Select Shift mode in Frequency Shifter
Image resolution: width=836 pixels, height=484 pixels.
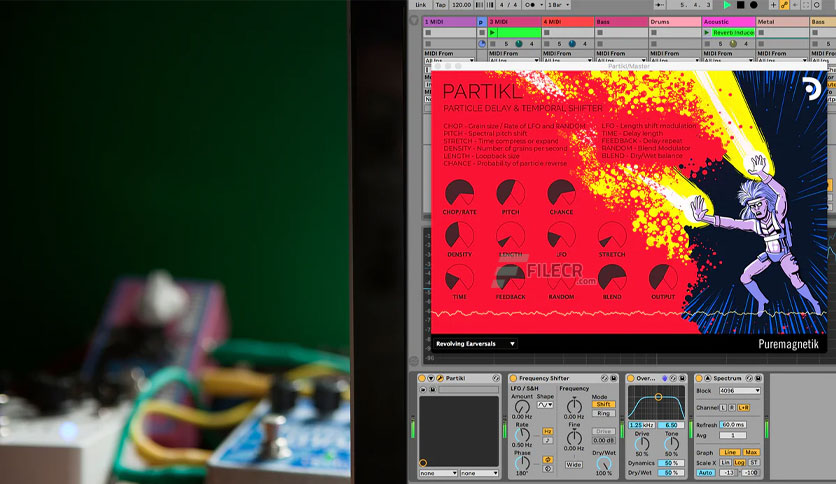tap(604, 404)
